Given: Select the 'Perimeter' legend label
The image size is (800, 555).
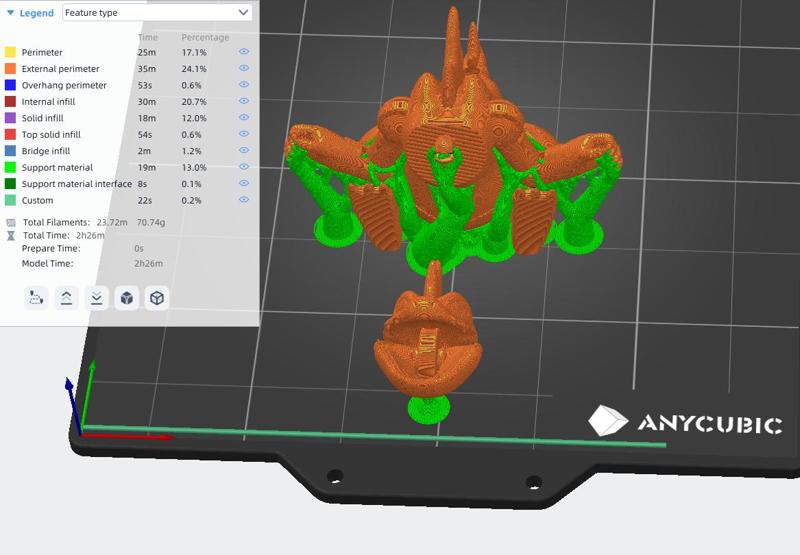Looking at the screenshot, I should click(42, 53).
